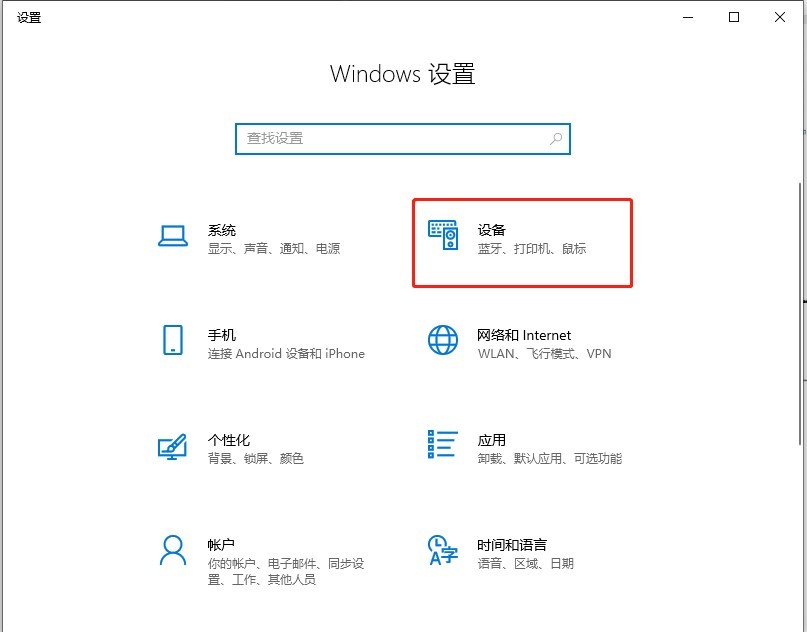Viewport: 807px width, 632px height.
Task: Click the vertical scrollbar of Settings window
Action: tap(800, 314)
